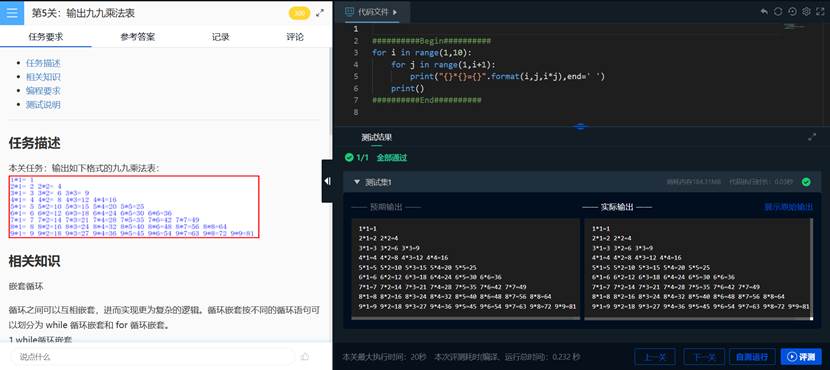
Task: Click the End comment on line 7
Action: tap(427, 100)
